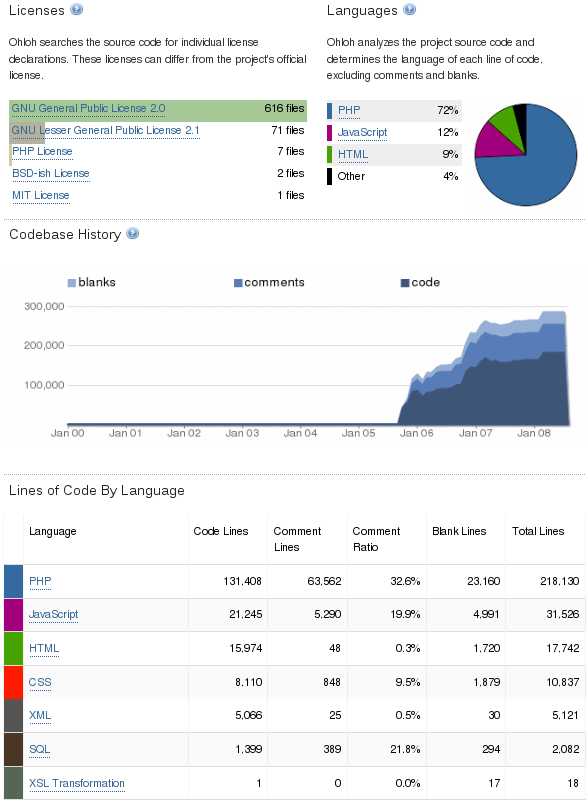Open the help icon beside Licenses heading
587x807 pixels.
(77, 9)
